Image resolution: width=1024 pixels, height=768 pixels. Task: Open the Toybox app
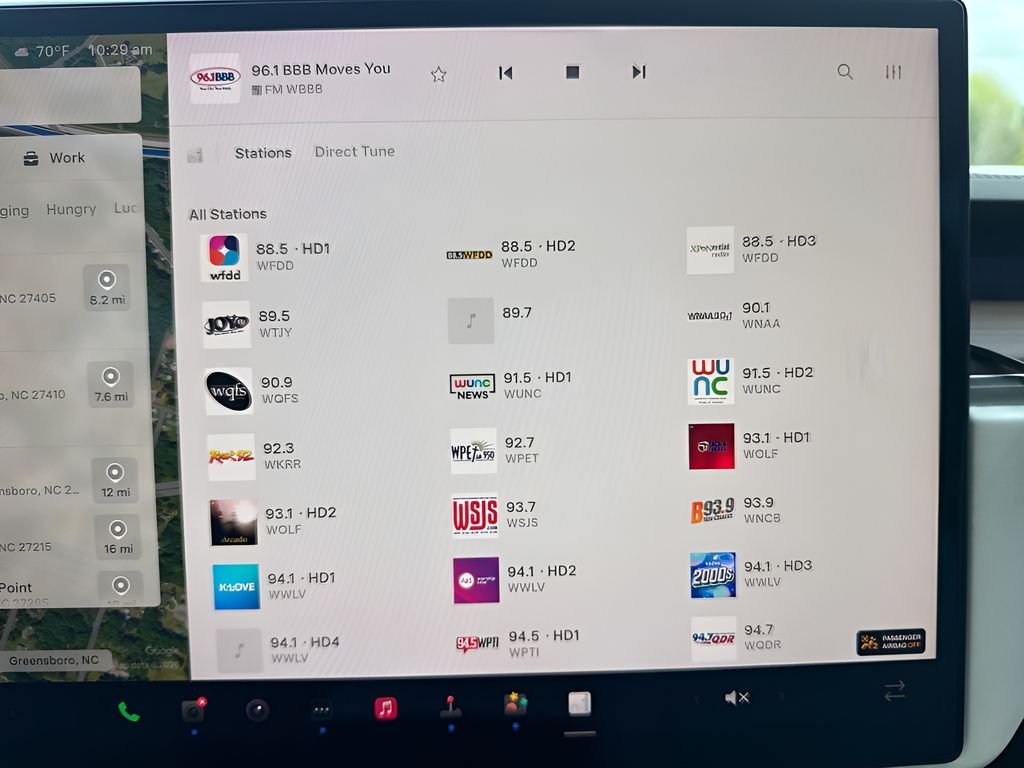(x=515, y=705)
